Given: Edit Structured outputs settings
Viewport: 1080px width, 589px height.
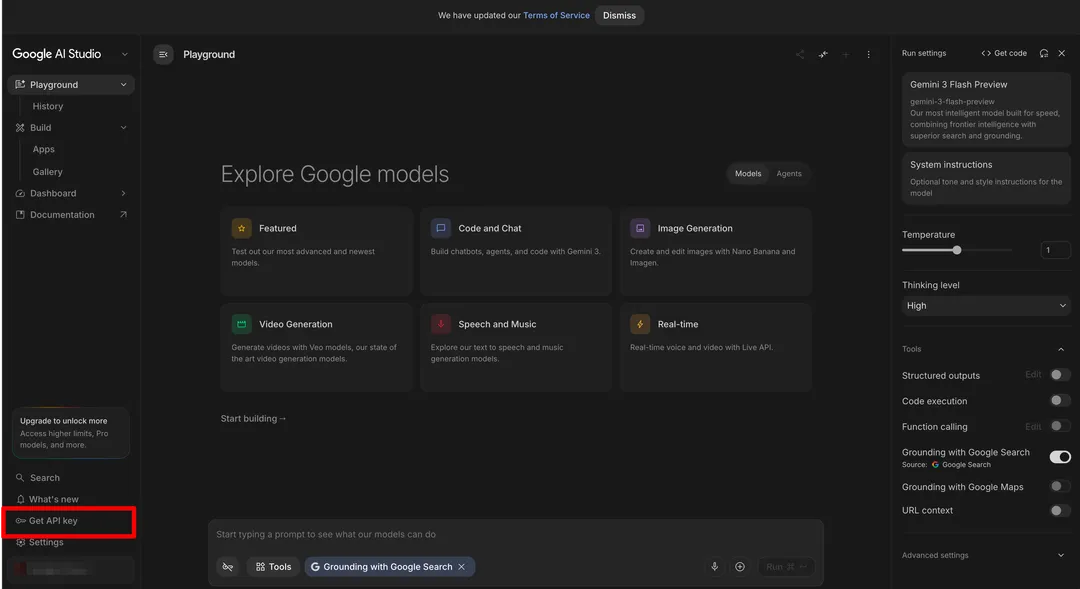Looking at the screenshot, I should coord(1032,375).
